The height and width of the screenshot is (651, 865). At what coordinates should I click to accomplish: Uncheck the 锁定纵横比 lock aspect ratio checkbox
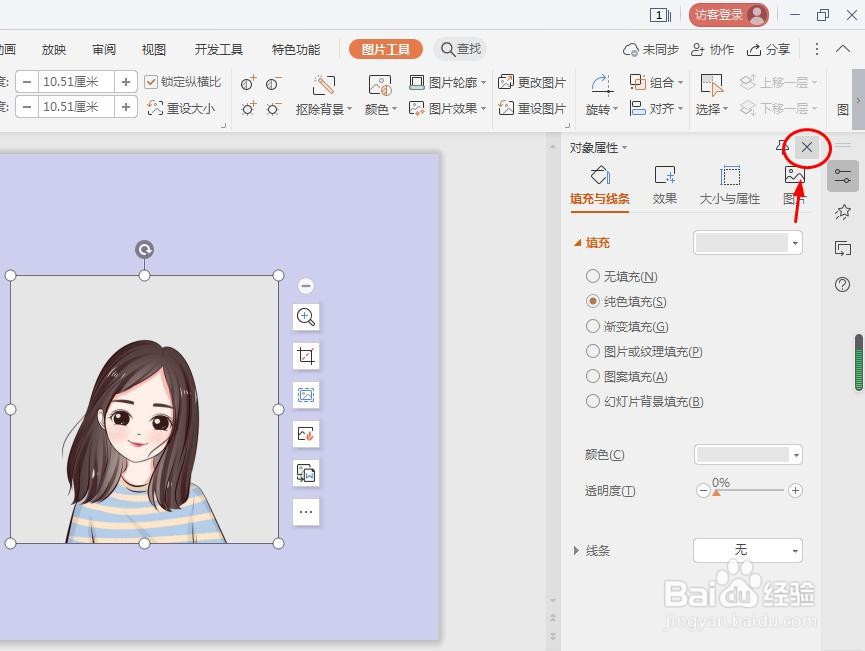pos(151,82)
